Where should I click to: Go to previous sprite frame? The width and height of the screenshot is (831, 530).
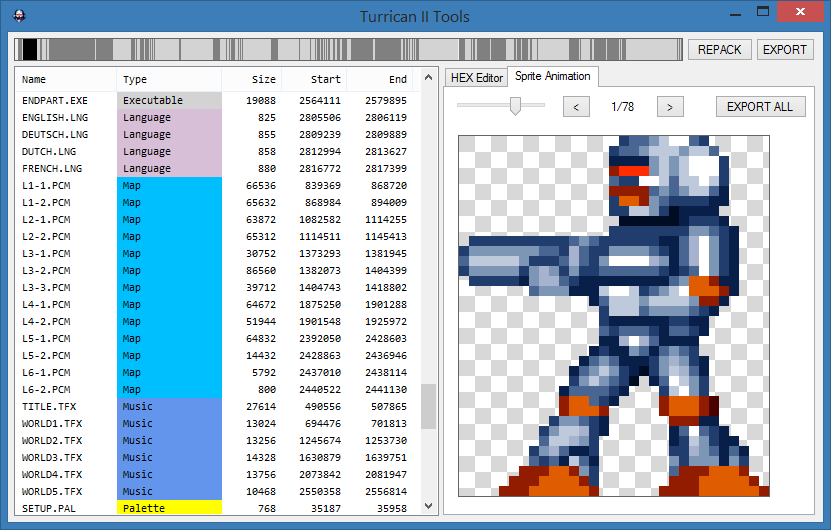click(x=576, y=107)
